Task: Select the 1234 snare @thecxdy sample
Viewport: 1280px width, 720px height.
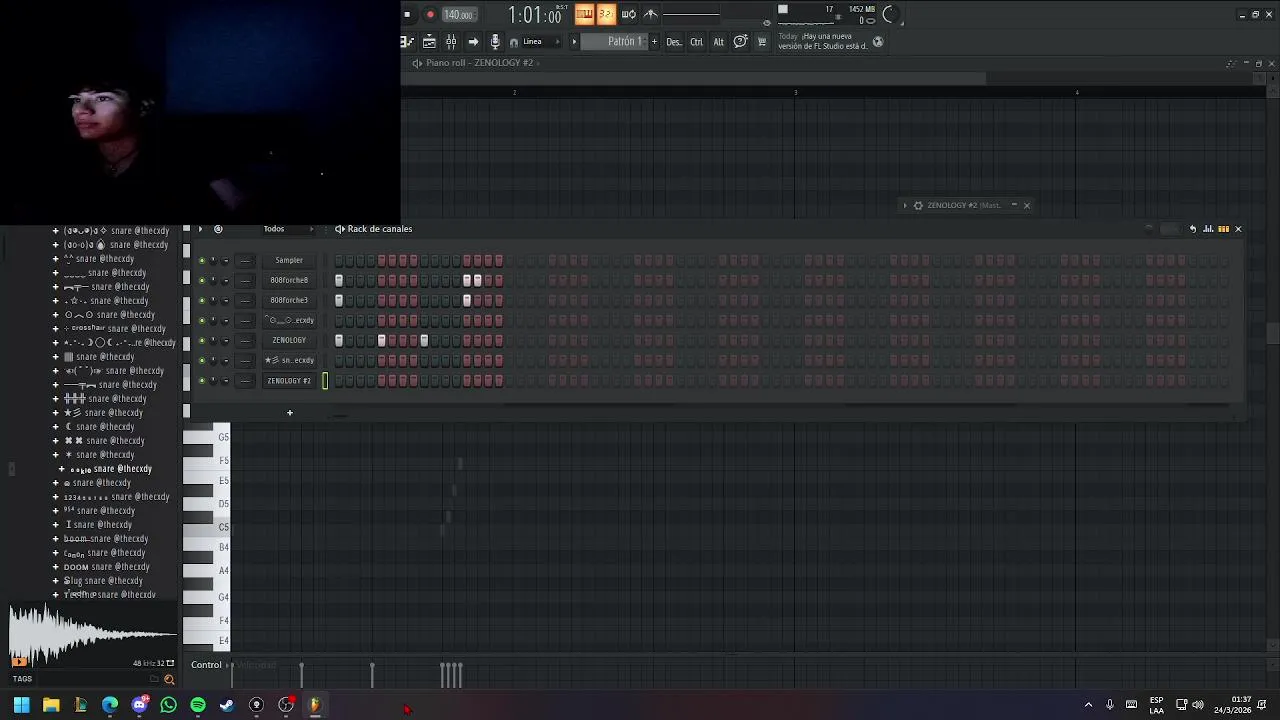Action: 117,497
